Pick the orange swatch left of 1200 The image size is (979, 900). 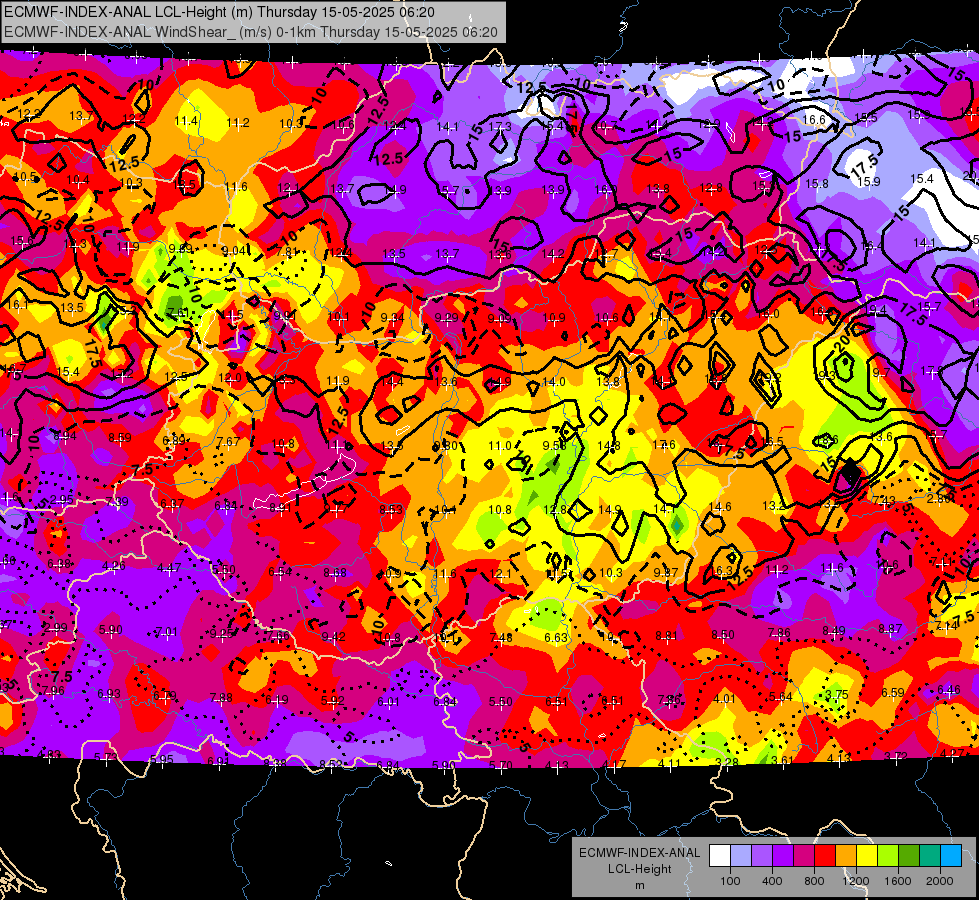(x=846, y=856)
